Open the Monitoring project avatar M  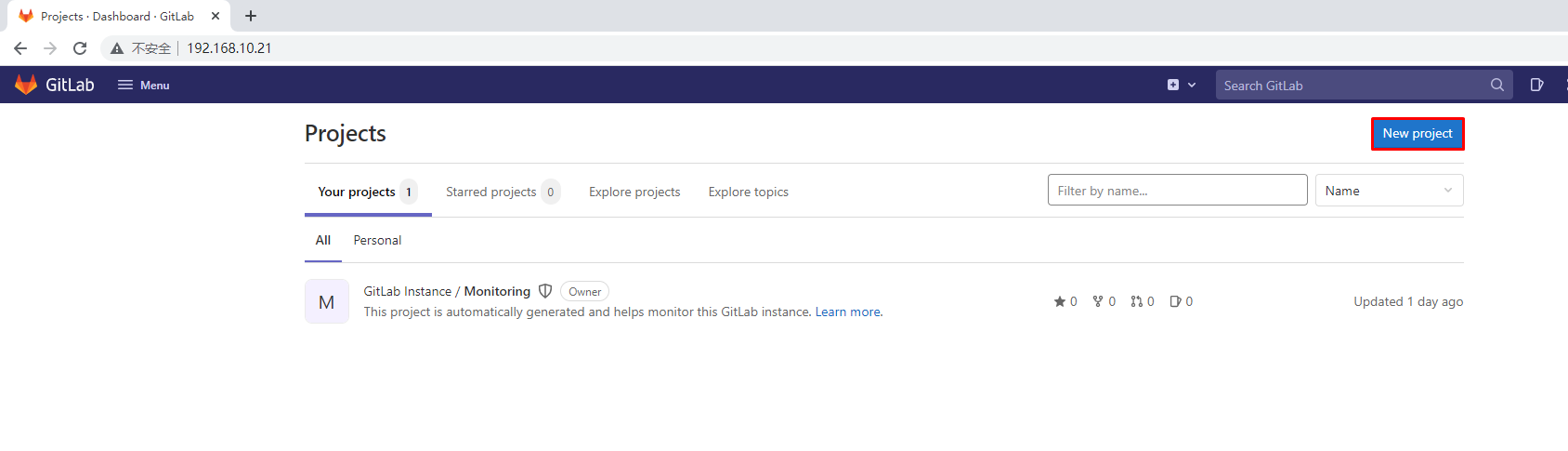pos(327,301)
